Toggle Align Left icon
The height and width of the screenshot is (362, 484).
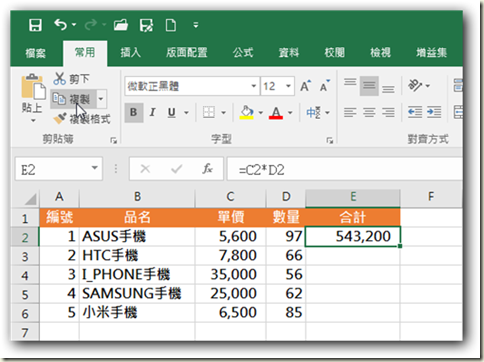350,113
